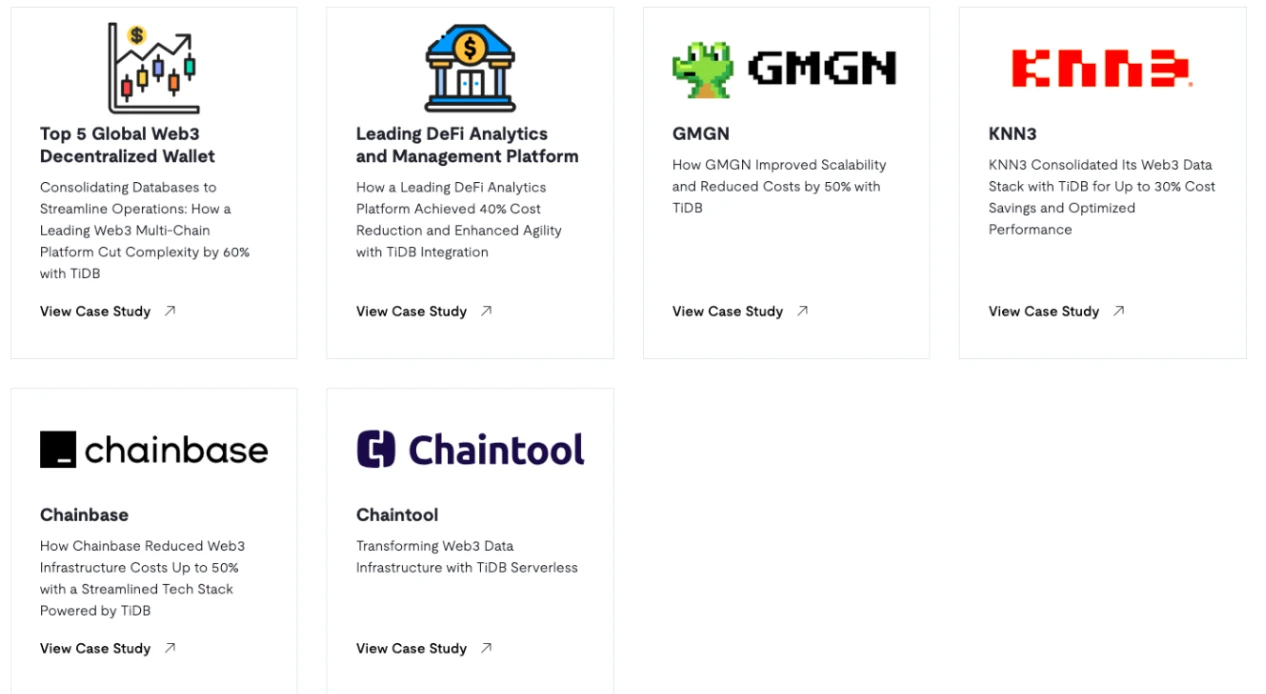
Task: Click arrow icon beside Chaintool View Case Study
Action: (x=486, y=648)
